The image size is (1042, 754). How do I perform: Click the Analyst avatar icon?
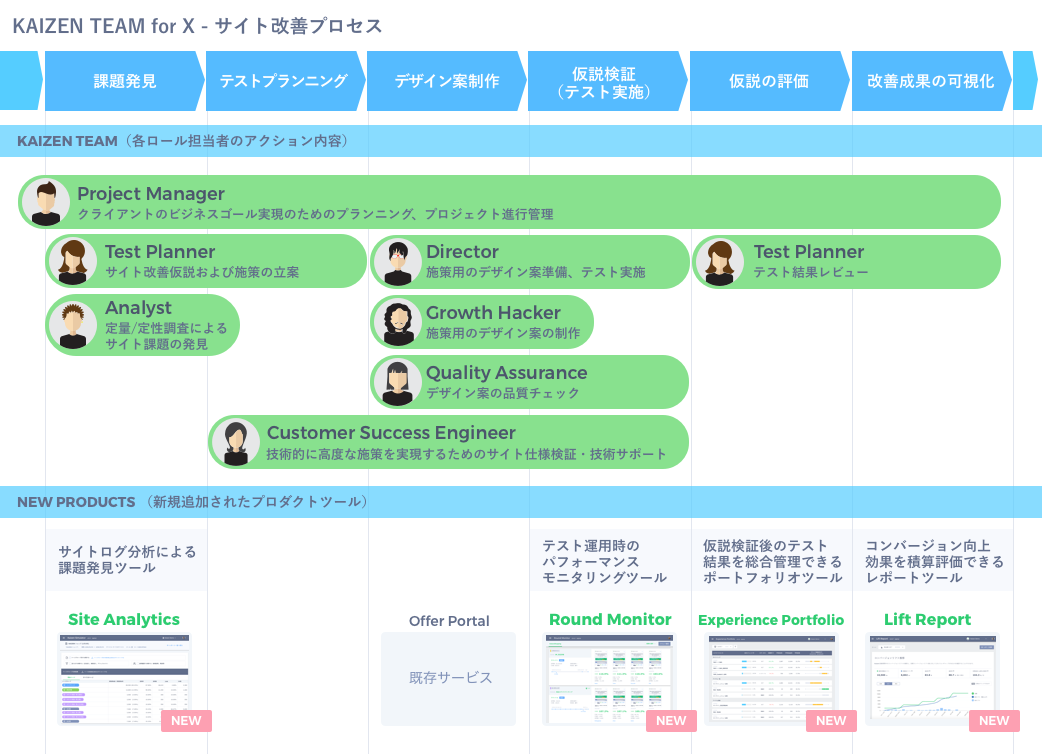tap(73, 325)
